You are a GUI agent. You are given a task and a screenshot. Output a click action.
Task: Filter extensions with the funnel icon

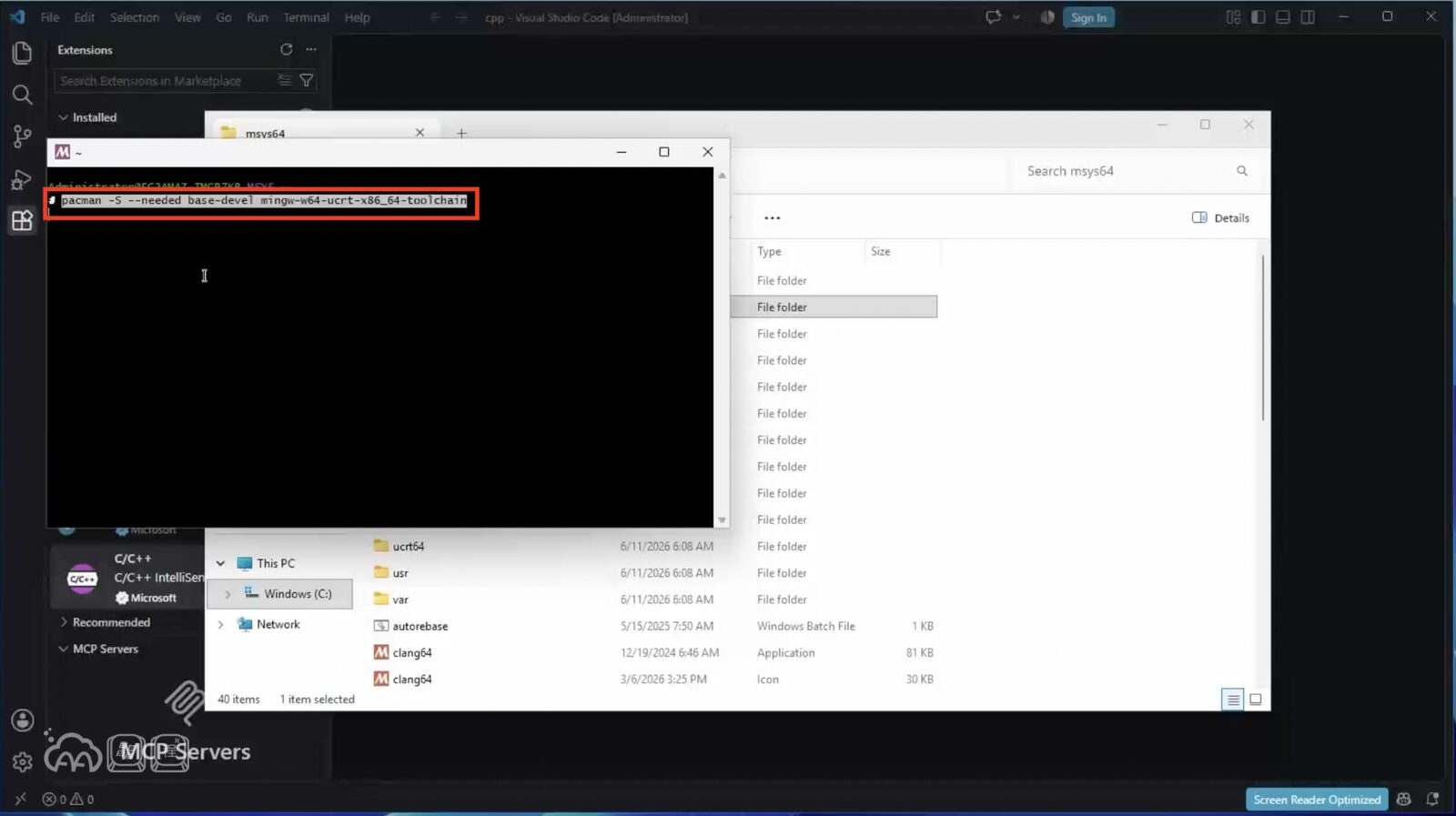pyautogui.click(x=307, y=81)
